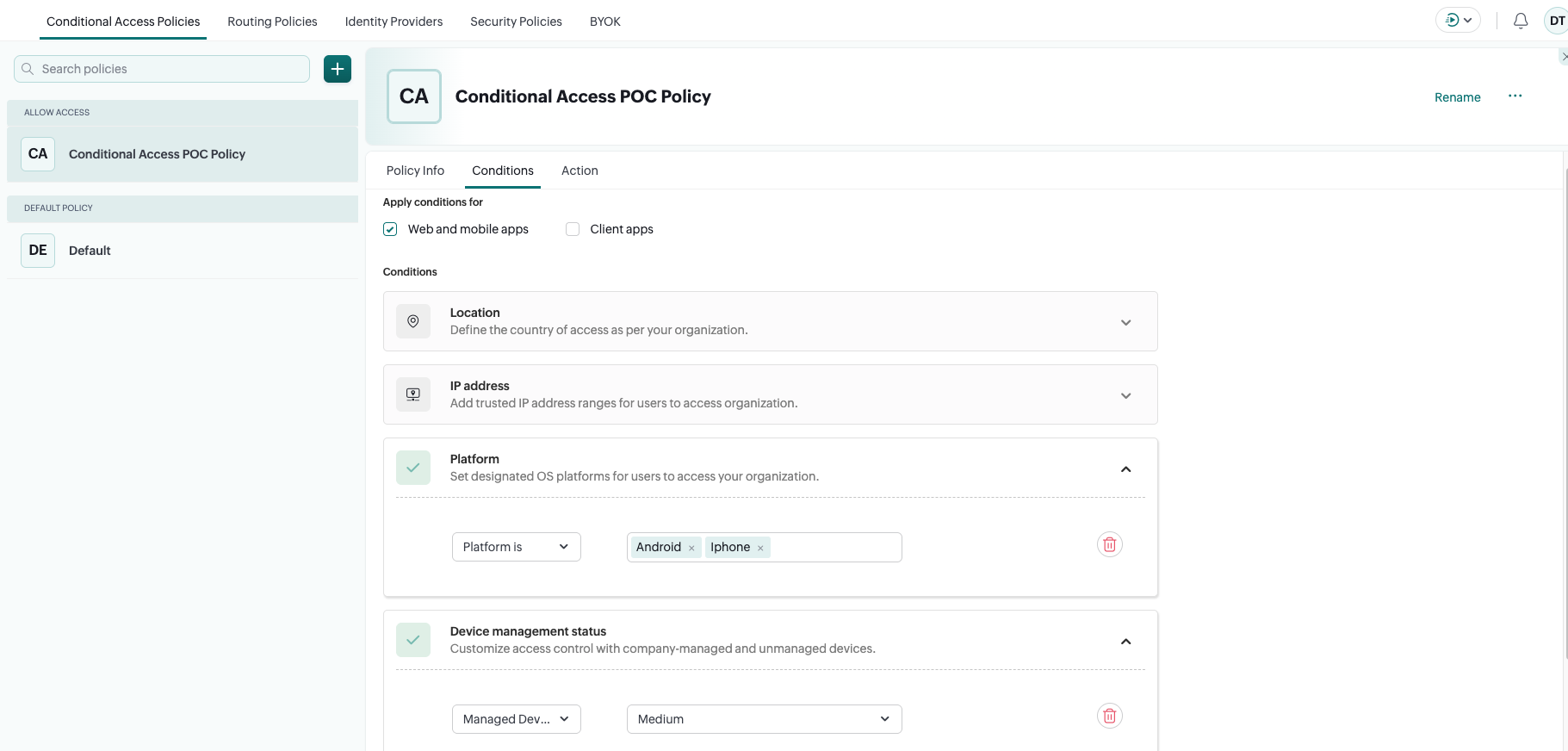The image size is (1568, 751).
Task: Select the Default policy in sidebar
Action: [90, 251]
